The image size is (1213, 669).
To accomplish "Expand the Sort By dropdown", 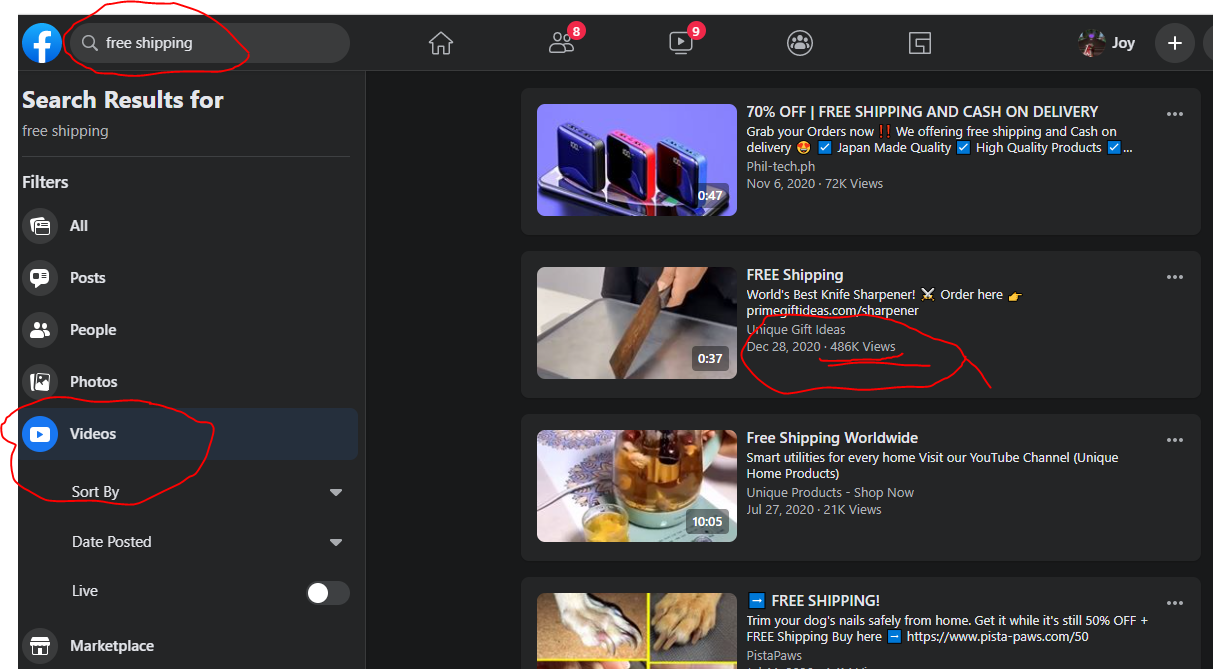I will coord(207,492).
